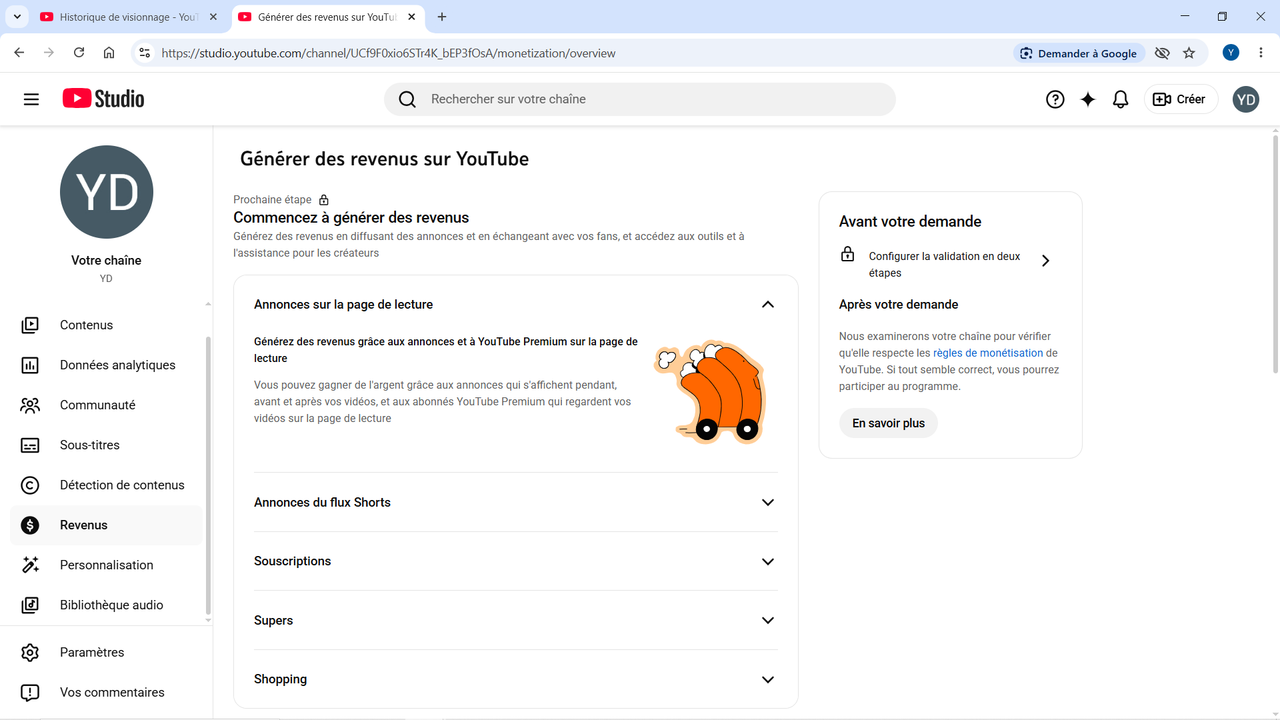This screenshot has width=1280, height=720.
Task: Open Contenus in the sidebar
Action: [106, 325]
